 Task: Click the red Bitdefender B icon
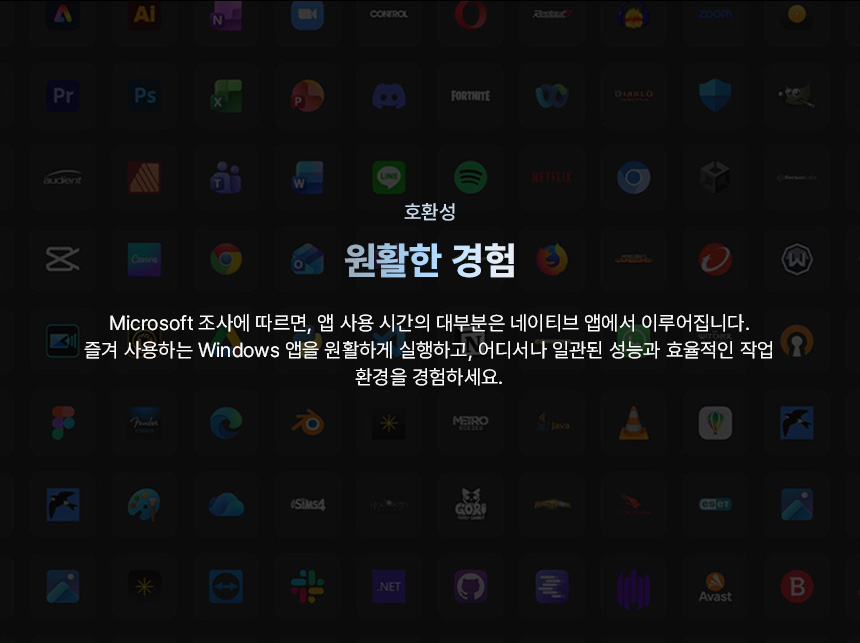click(796, 586)
